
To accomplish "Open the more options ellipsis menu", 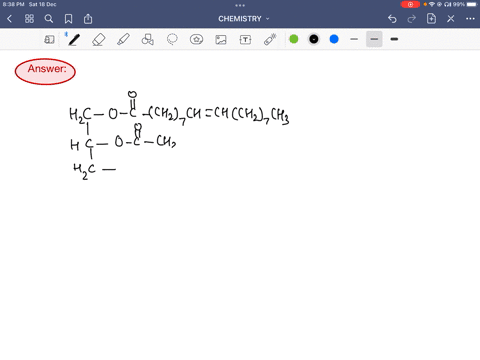I will (x=470, y=19).
